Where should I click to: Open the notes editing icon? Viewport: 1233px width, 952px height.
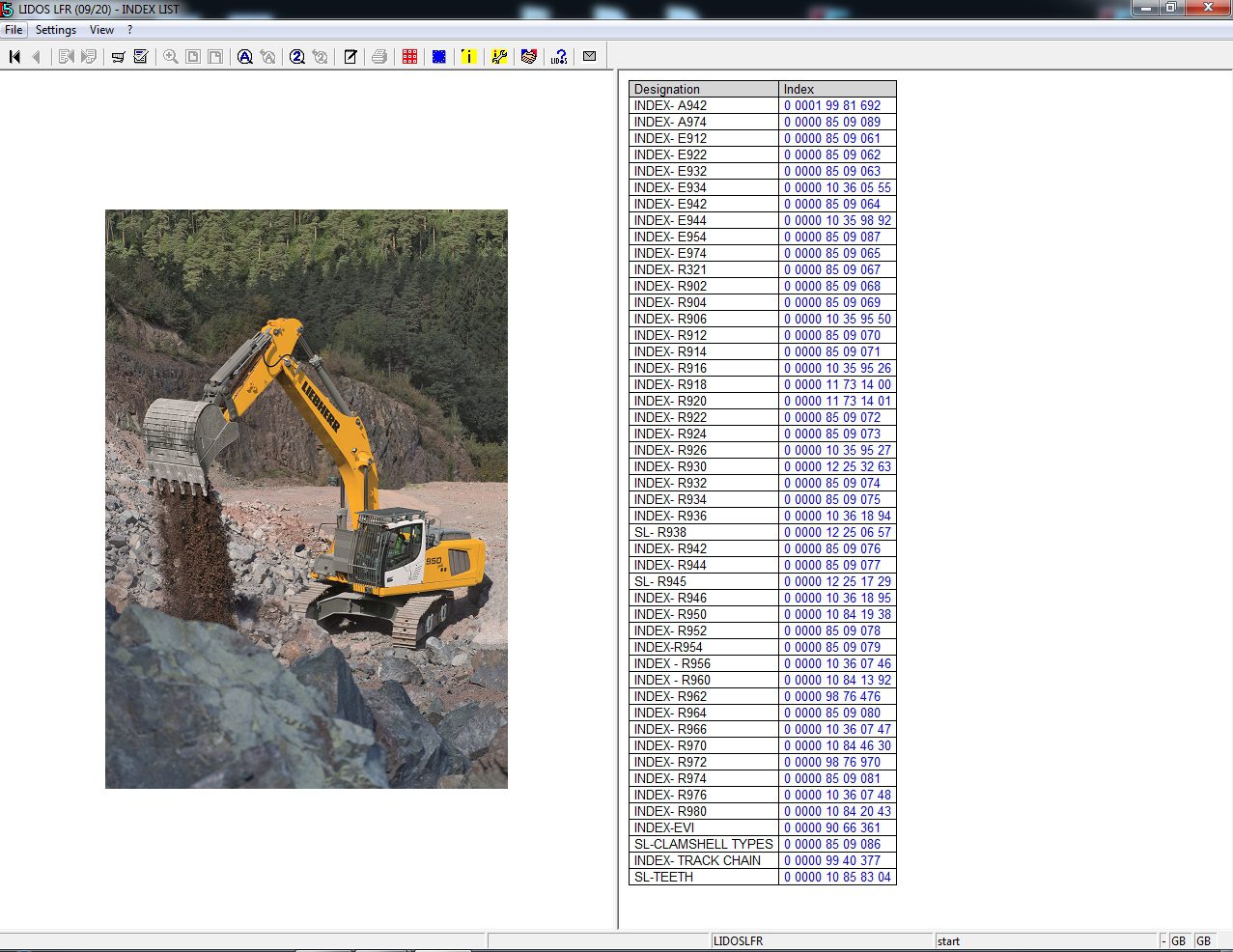[350, 57]
